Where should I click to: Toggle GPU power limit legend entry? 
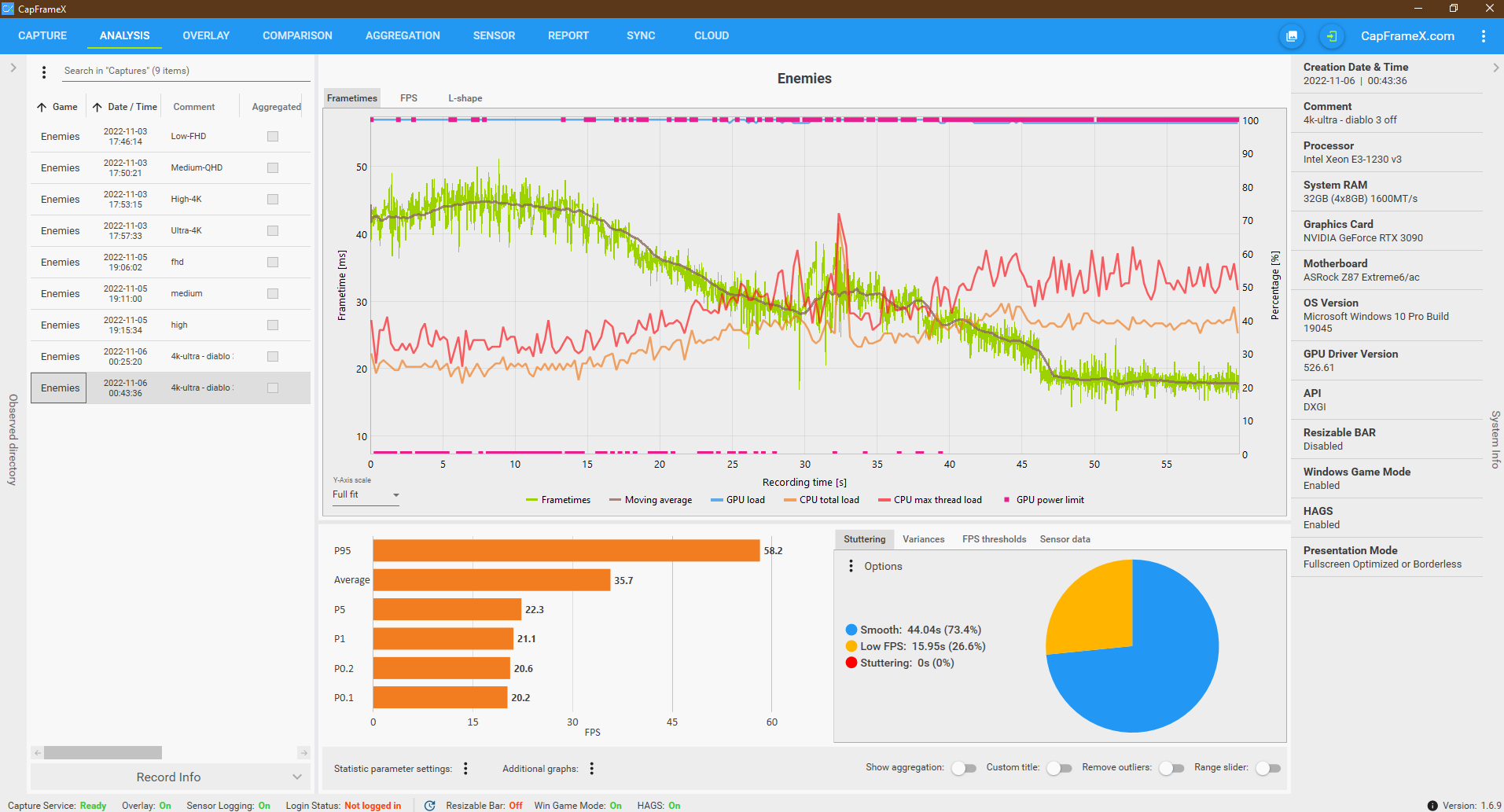pos(1044,500)
